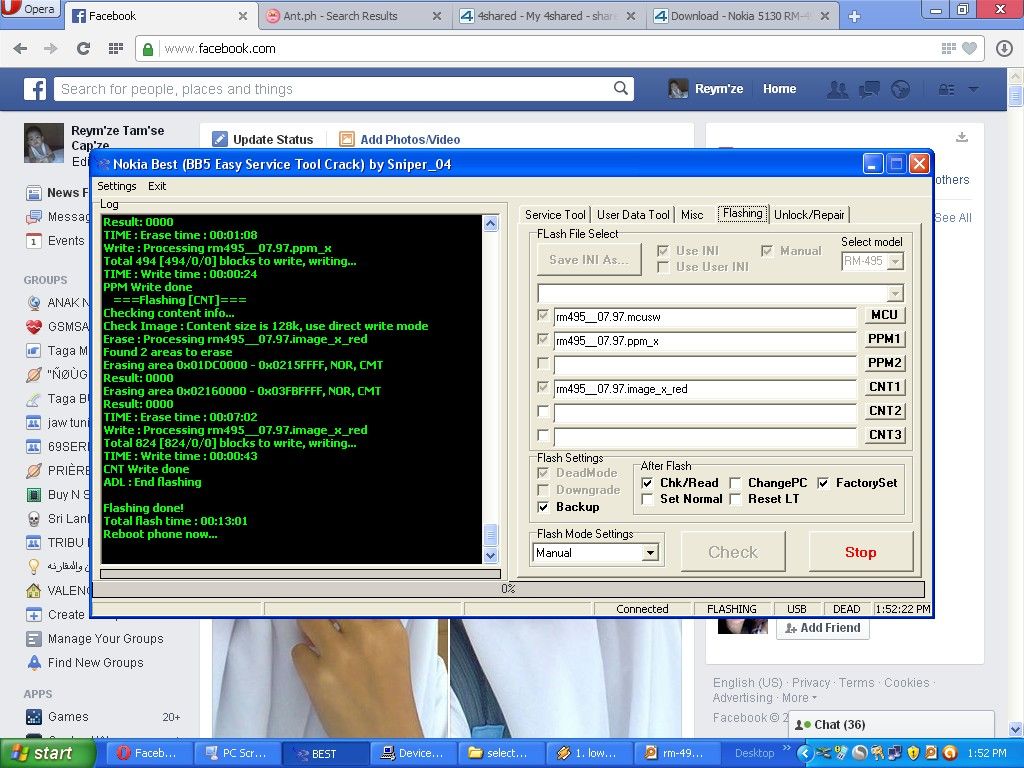Viewport: 1024px width, 768px height.
Task: Switch to the Unlock/Repair tab
Action: [x=809, y=214]
